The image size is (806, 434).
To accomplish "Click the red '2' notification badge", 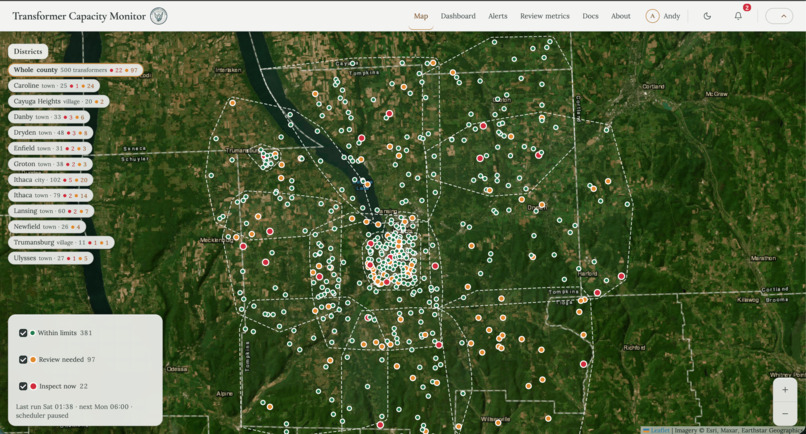I will (746, 8).
